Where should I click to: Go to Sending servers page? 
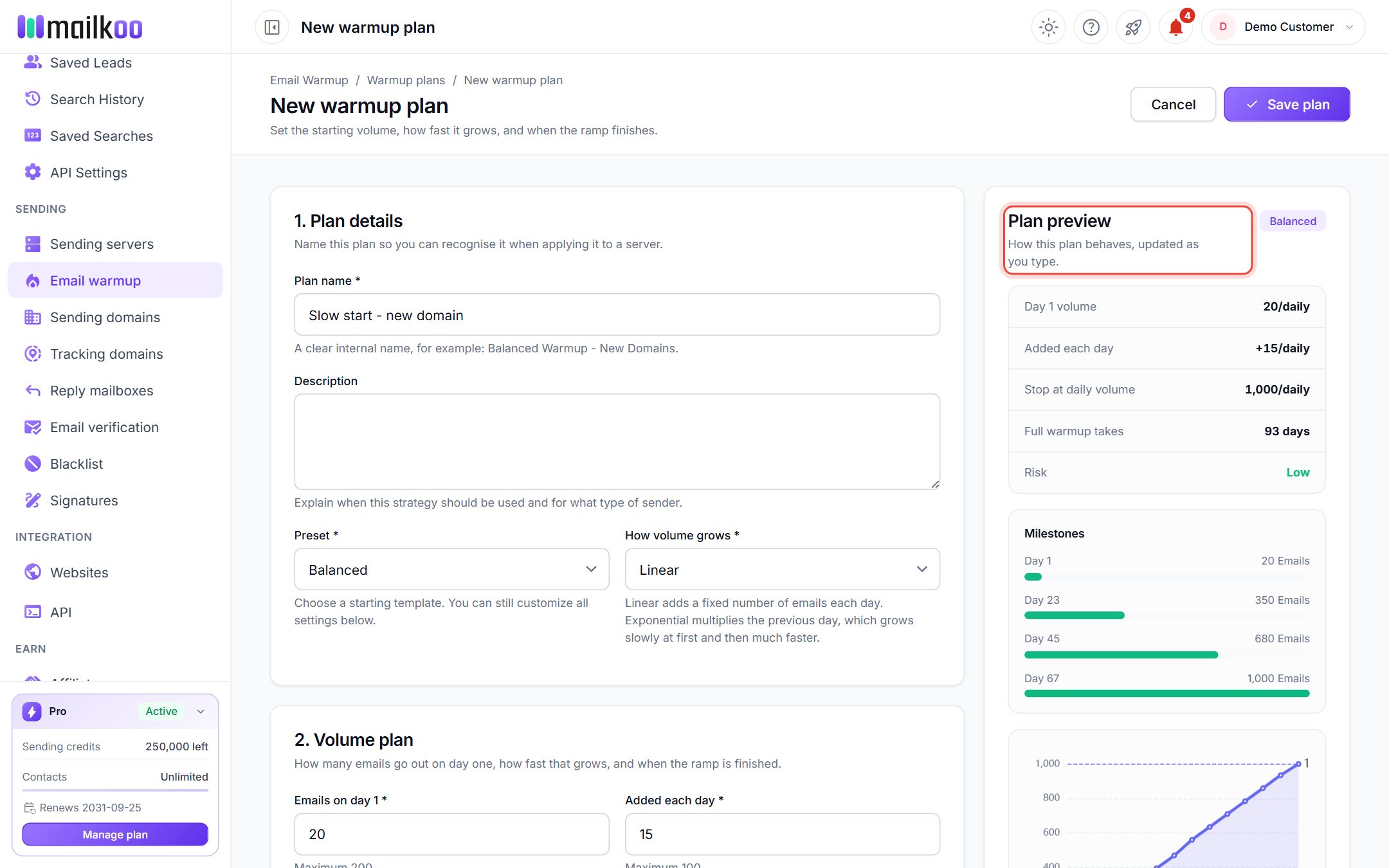pyautogui.click(x=115, y=244)
